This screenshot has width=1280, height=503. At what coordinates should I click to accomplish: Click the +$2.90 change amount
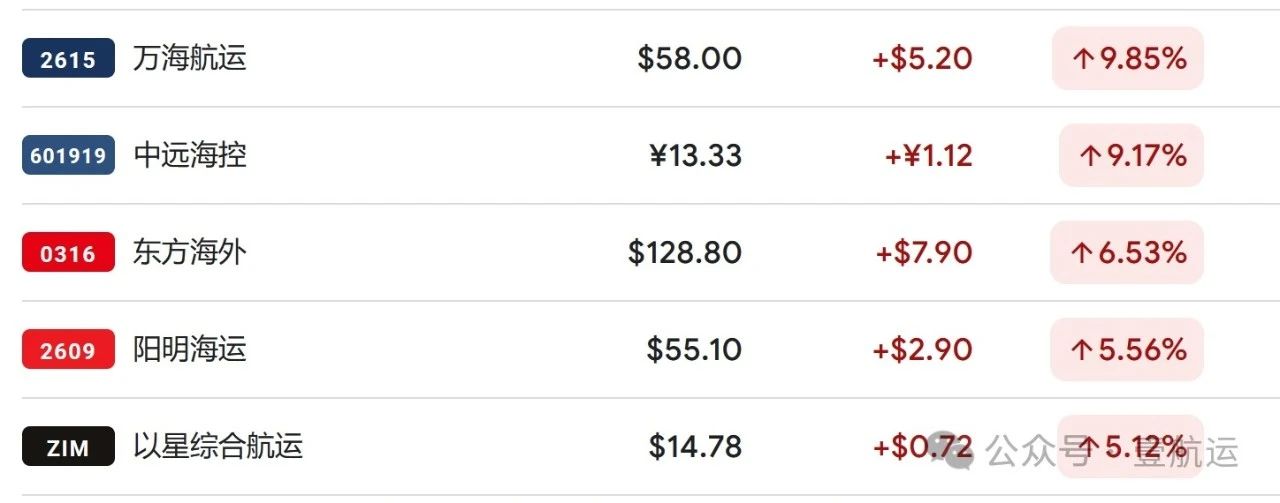pos(922,349)
